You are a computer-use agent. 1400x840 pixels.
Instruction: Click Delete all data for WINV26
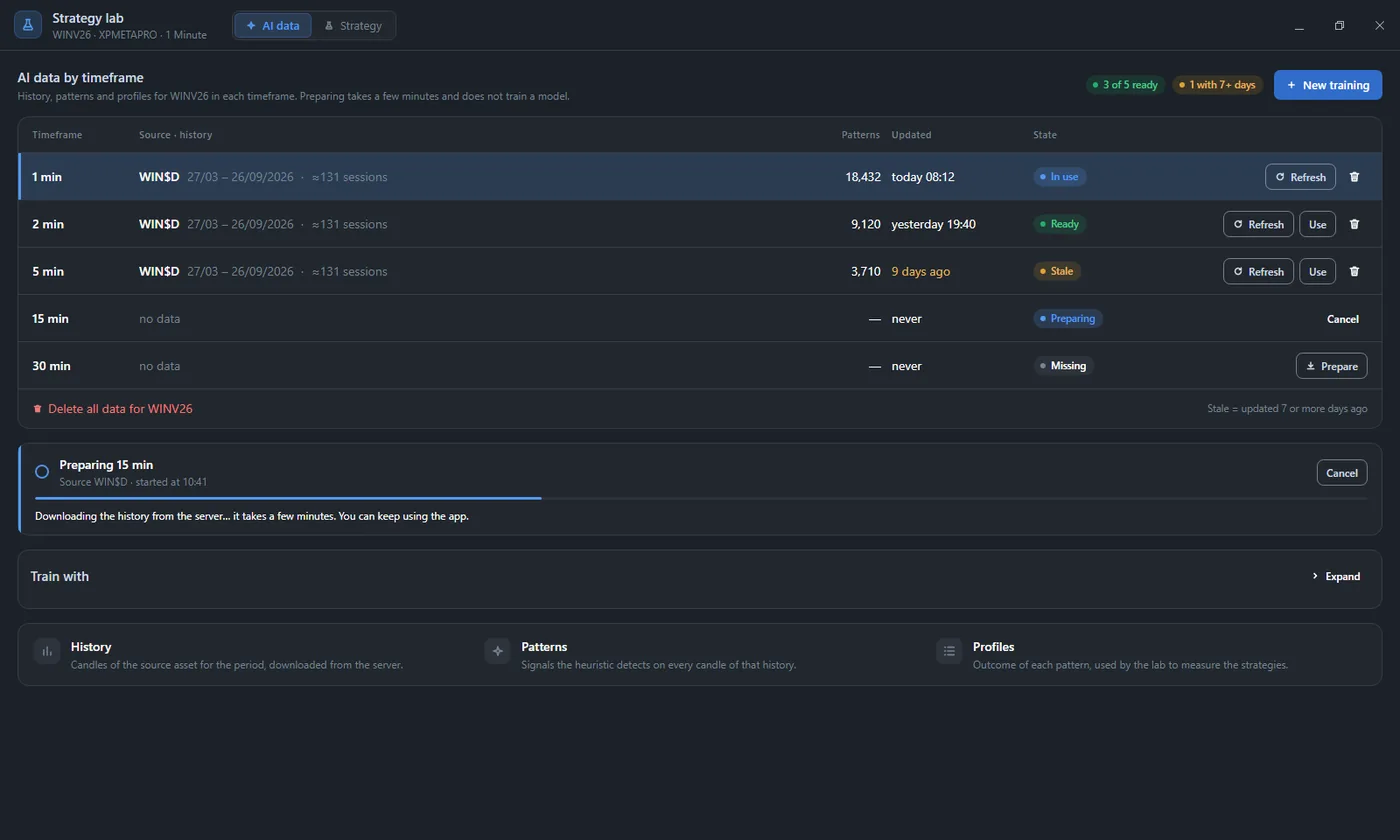[x=113, y=409]
